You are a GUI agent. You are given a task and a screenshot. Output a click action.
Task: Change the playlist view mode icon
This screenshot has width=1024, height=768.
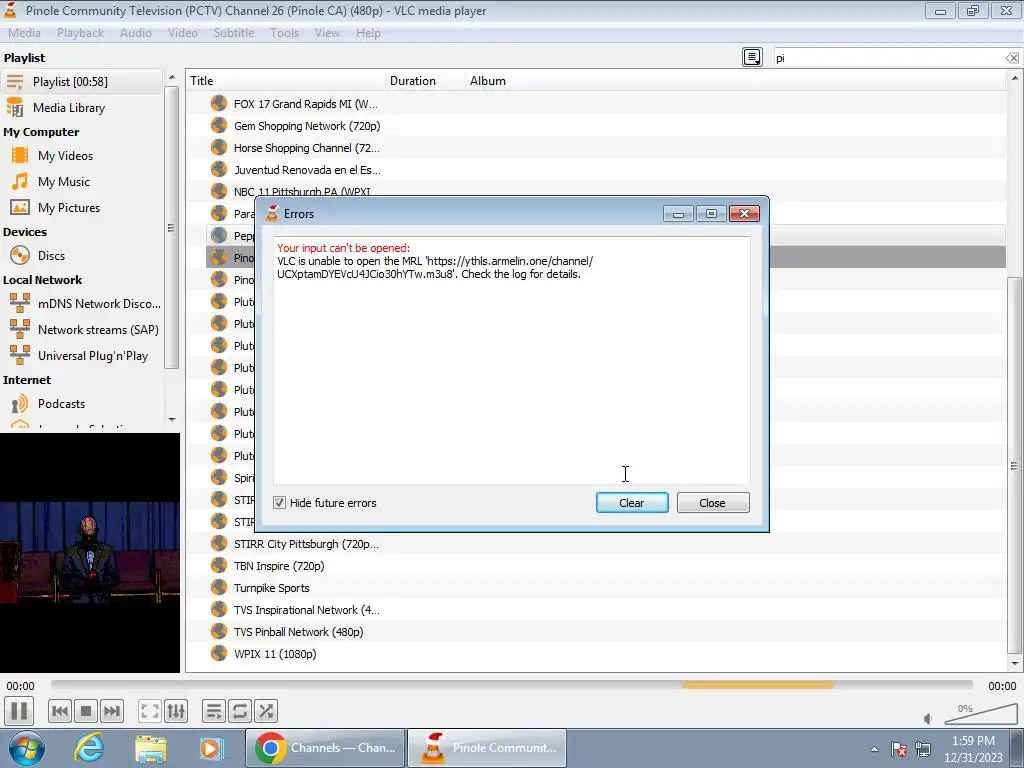click(x=752, y=57)
